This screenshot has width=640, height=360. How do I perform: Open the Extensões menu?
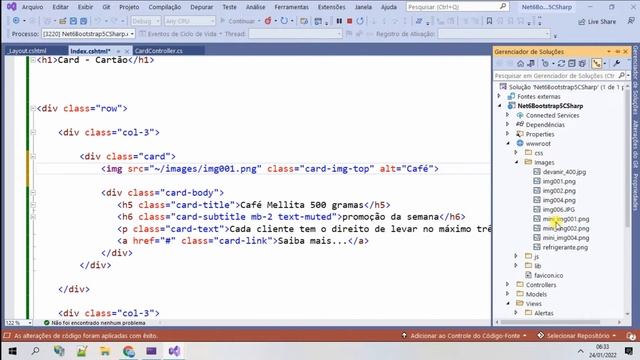(x=331, y=7)
